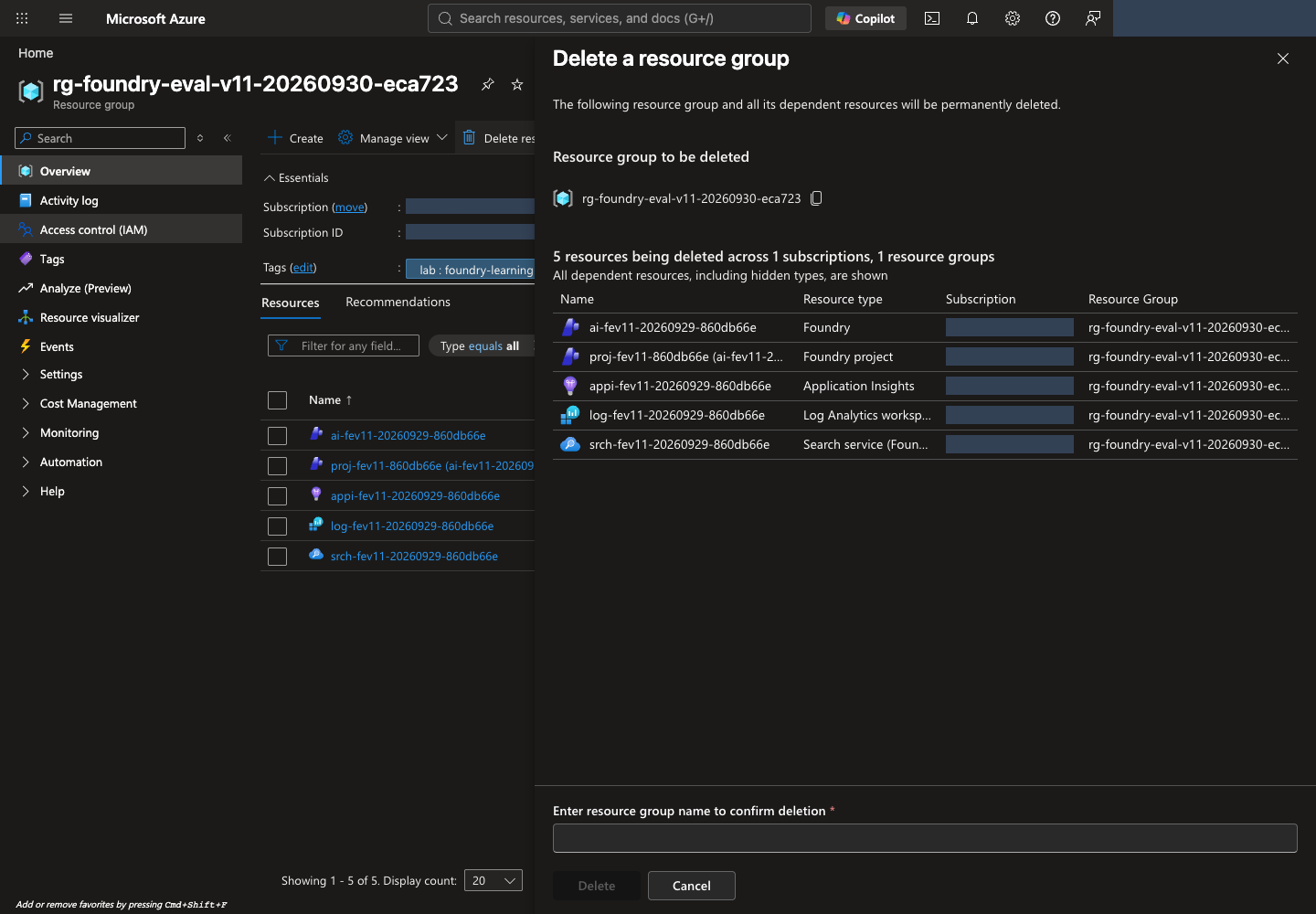Add resource group to favorites star
1316x914 pixels.
[x=517, y=84]
